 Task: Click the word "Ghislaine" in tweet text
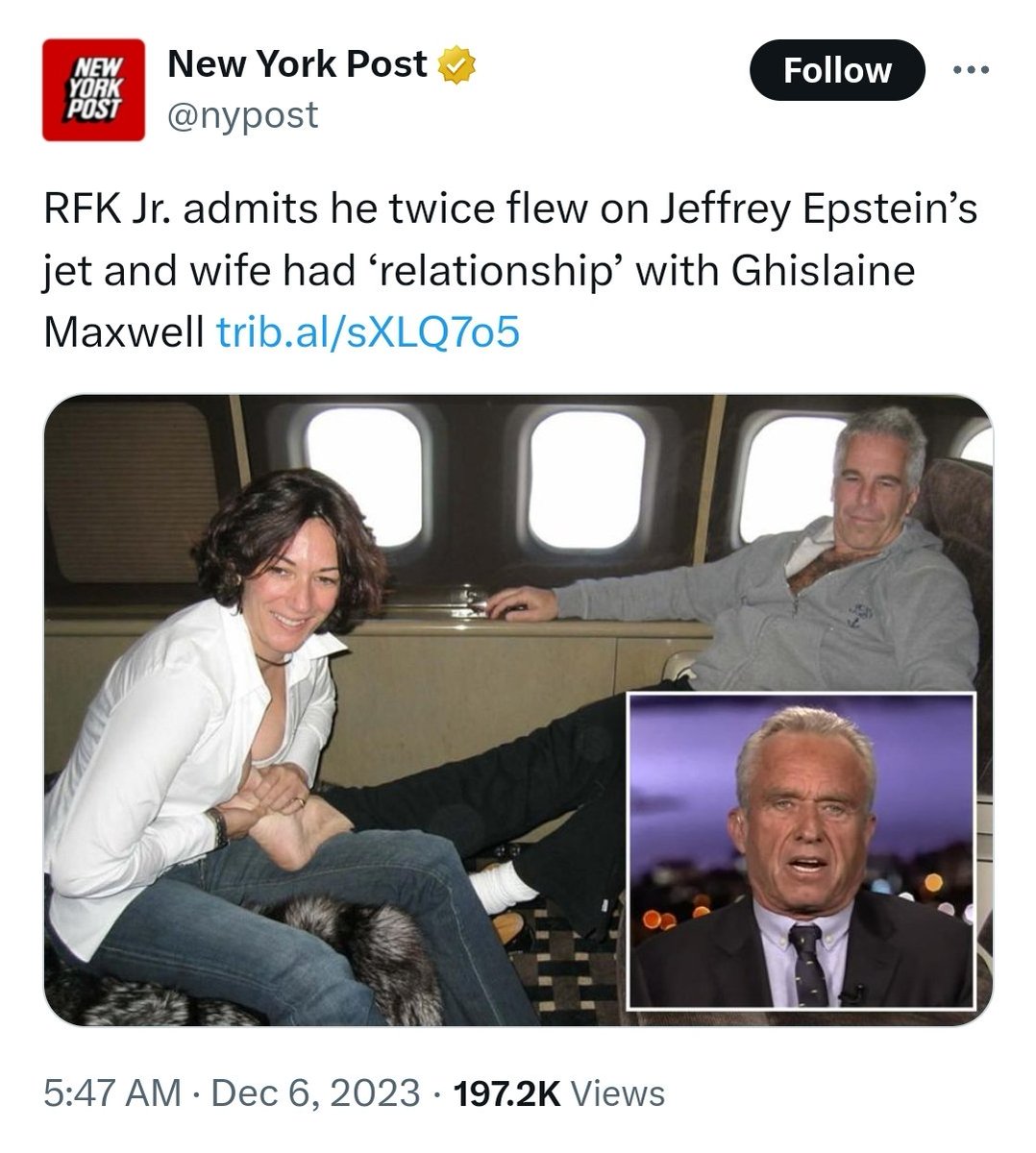pos(823,271)
